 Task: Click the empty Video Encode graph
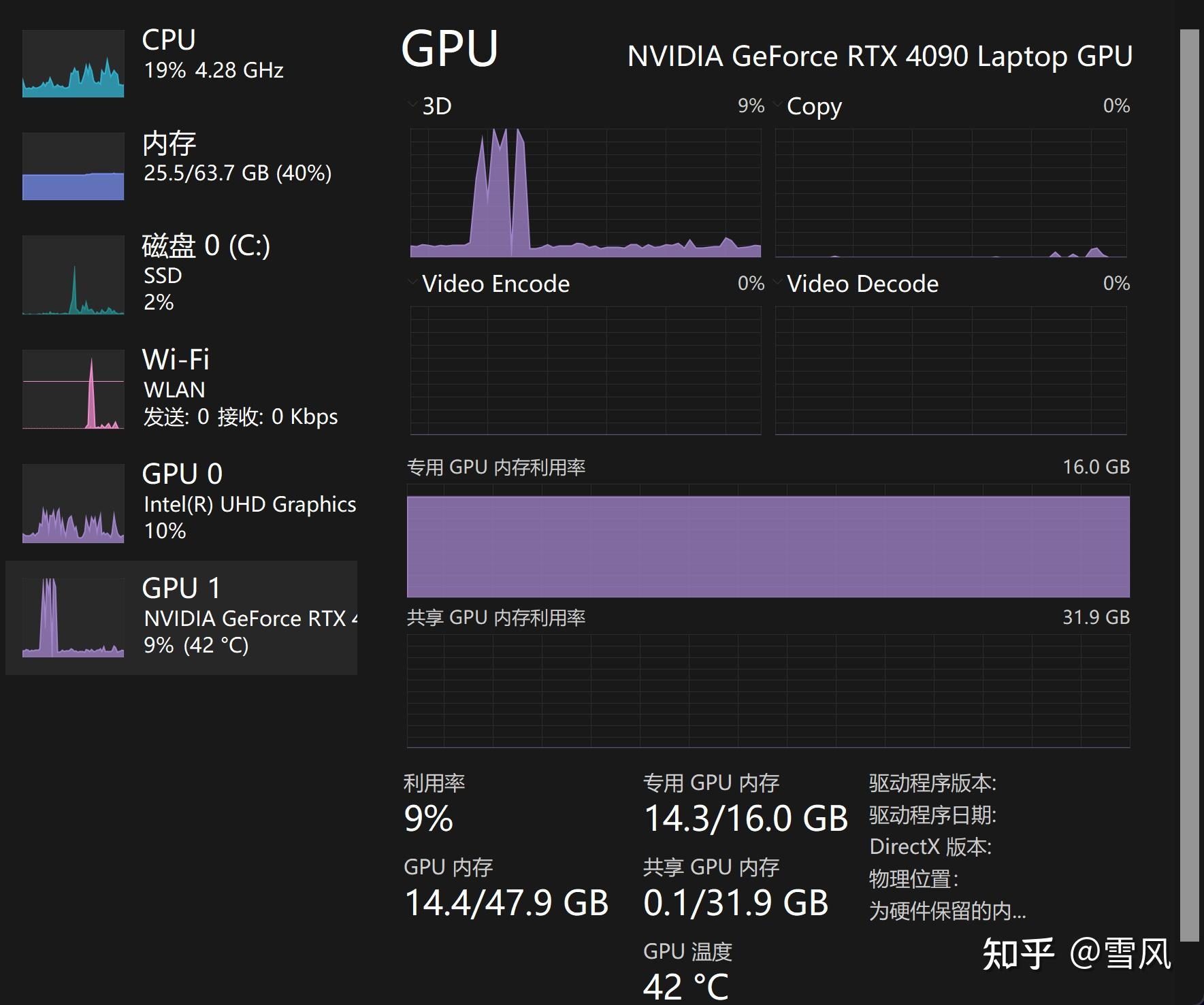[x=585, y=370]
